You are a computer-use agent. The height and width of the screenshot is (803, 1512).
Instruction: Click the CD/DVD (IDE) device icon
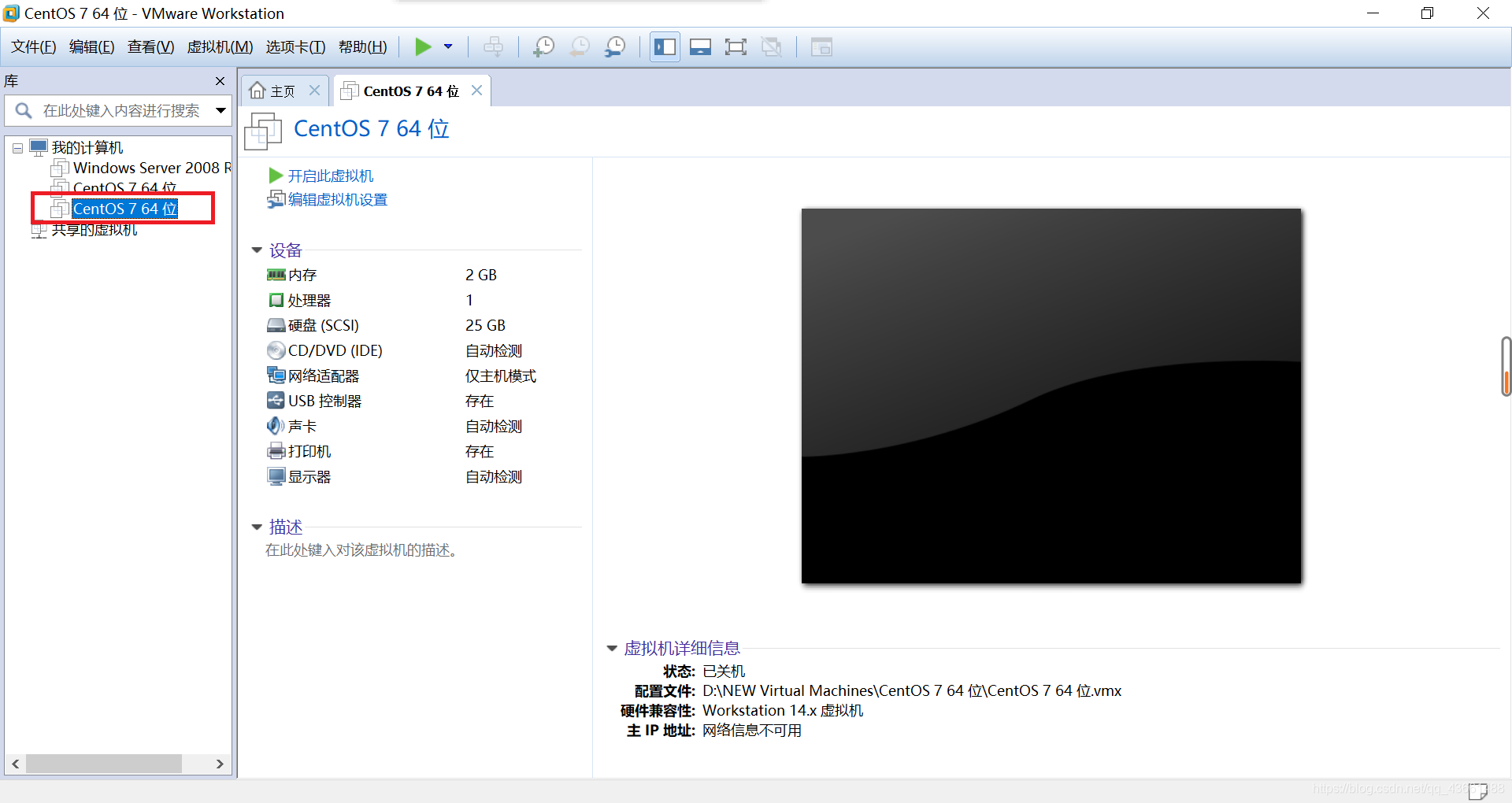point(276,350)
